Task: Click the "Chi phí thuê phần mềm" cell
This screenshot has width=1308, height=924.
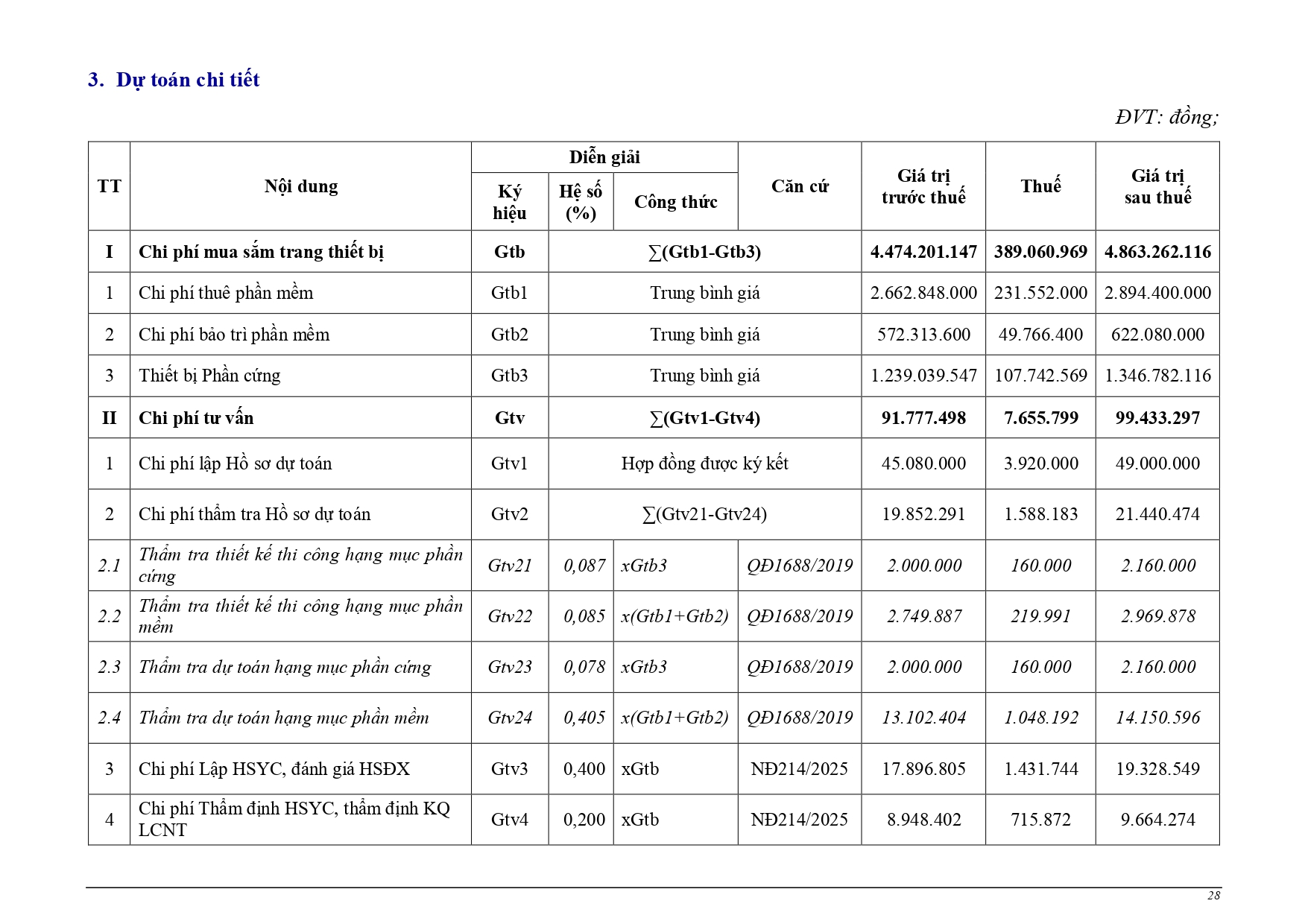Action: [x=226, y=293]
